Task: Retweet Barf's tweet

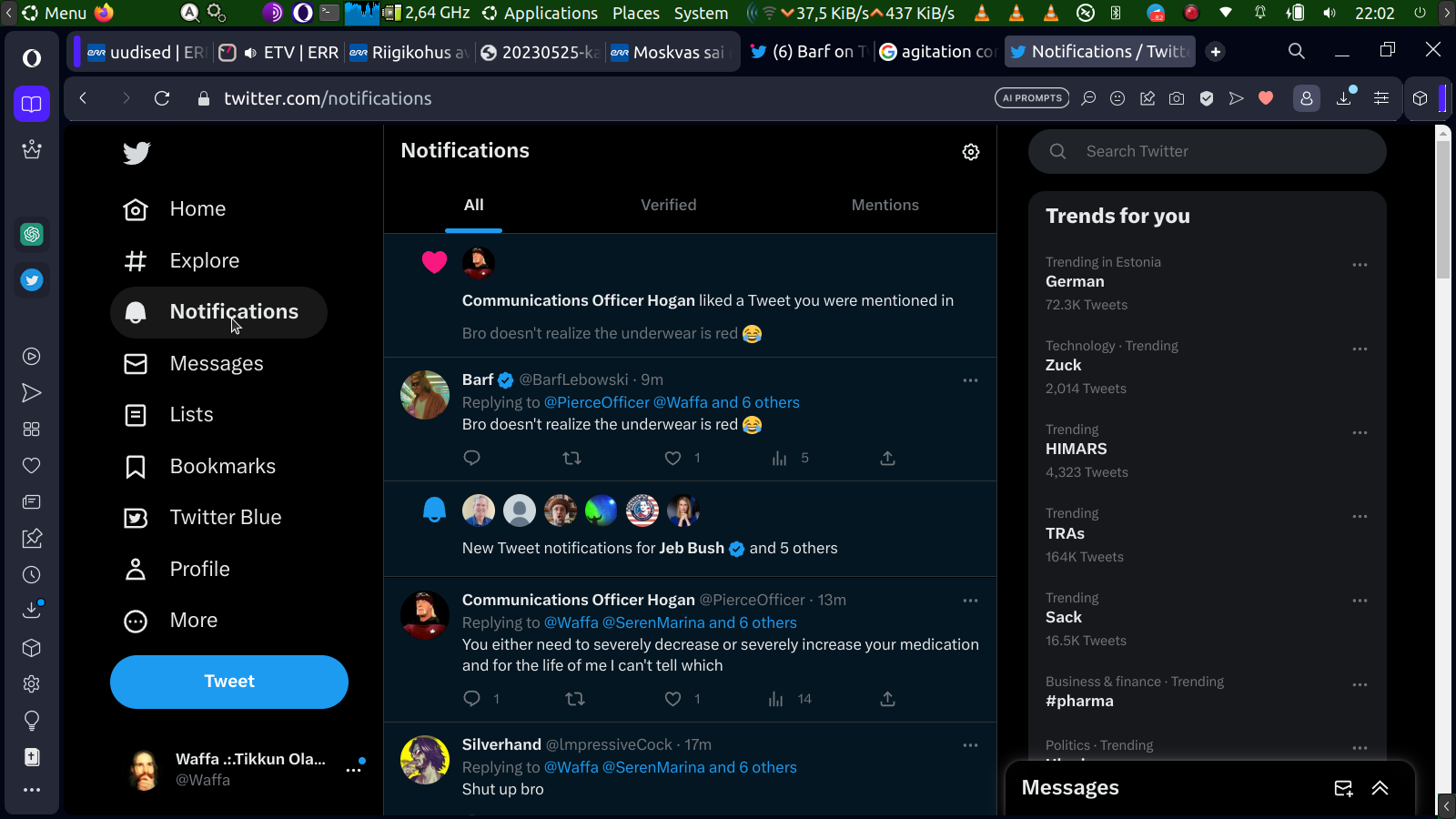Action: tap(572, 458)
